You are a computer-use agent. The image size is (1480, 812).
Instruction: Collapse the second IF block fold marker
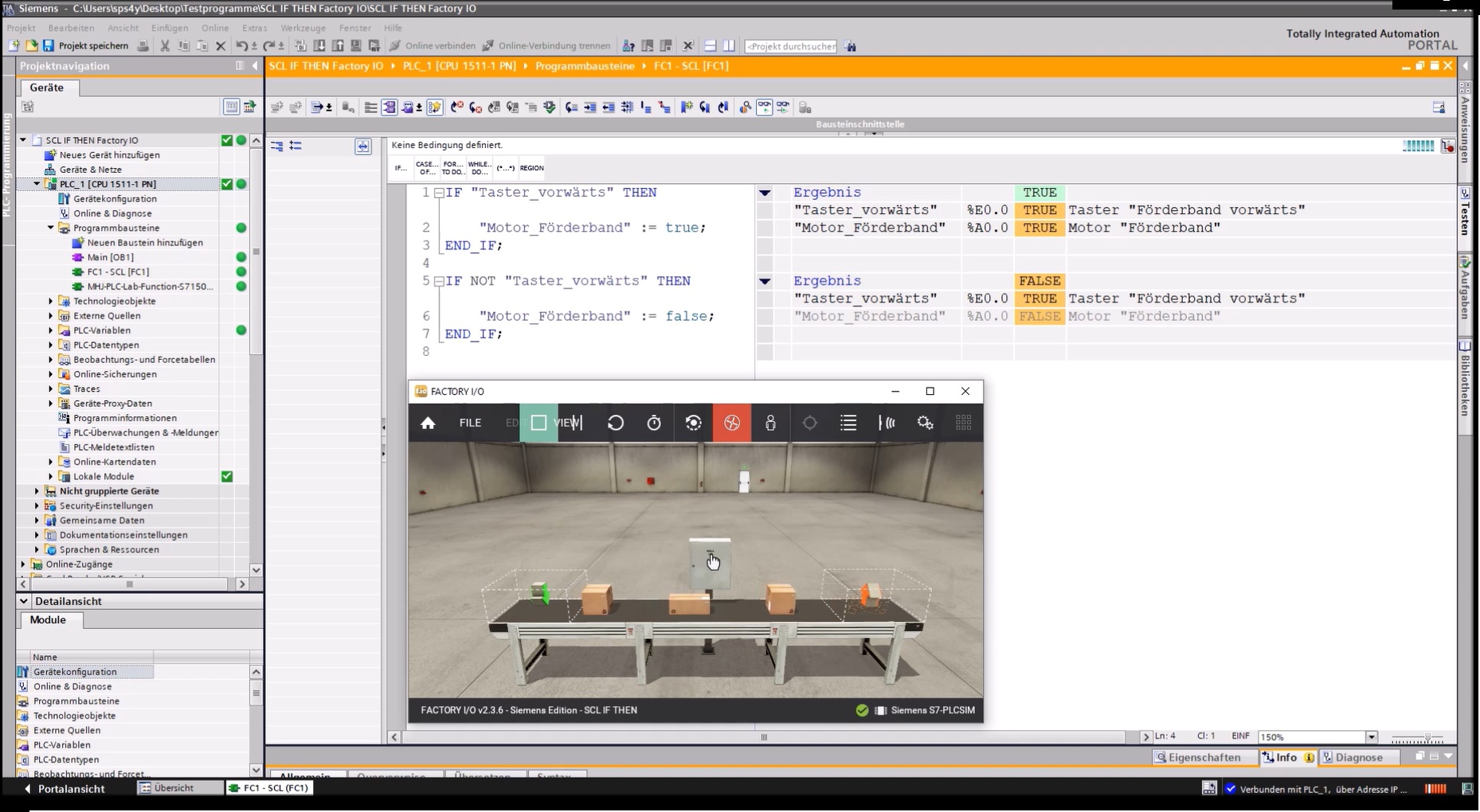coord(439,281)
